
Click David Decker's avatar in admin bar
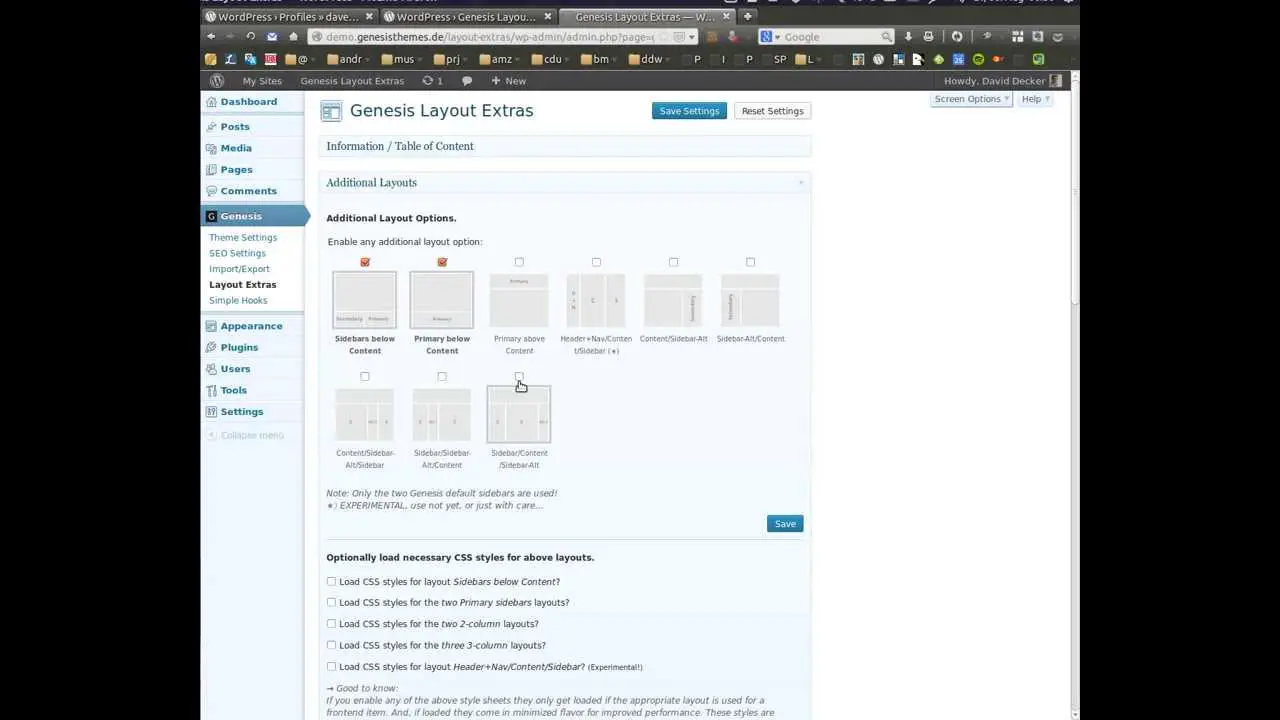click(x=1056, y=81)
